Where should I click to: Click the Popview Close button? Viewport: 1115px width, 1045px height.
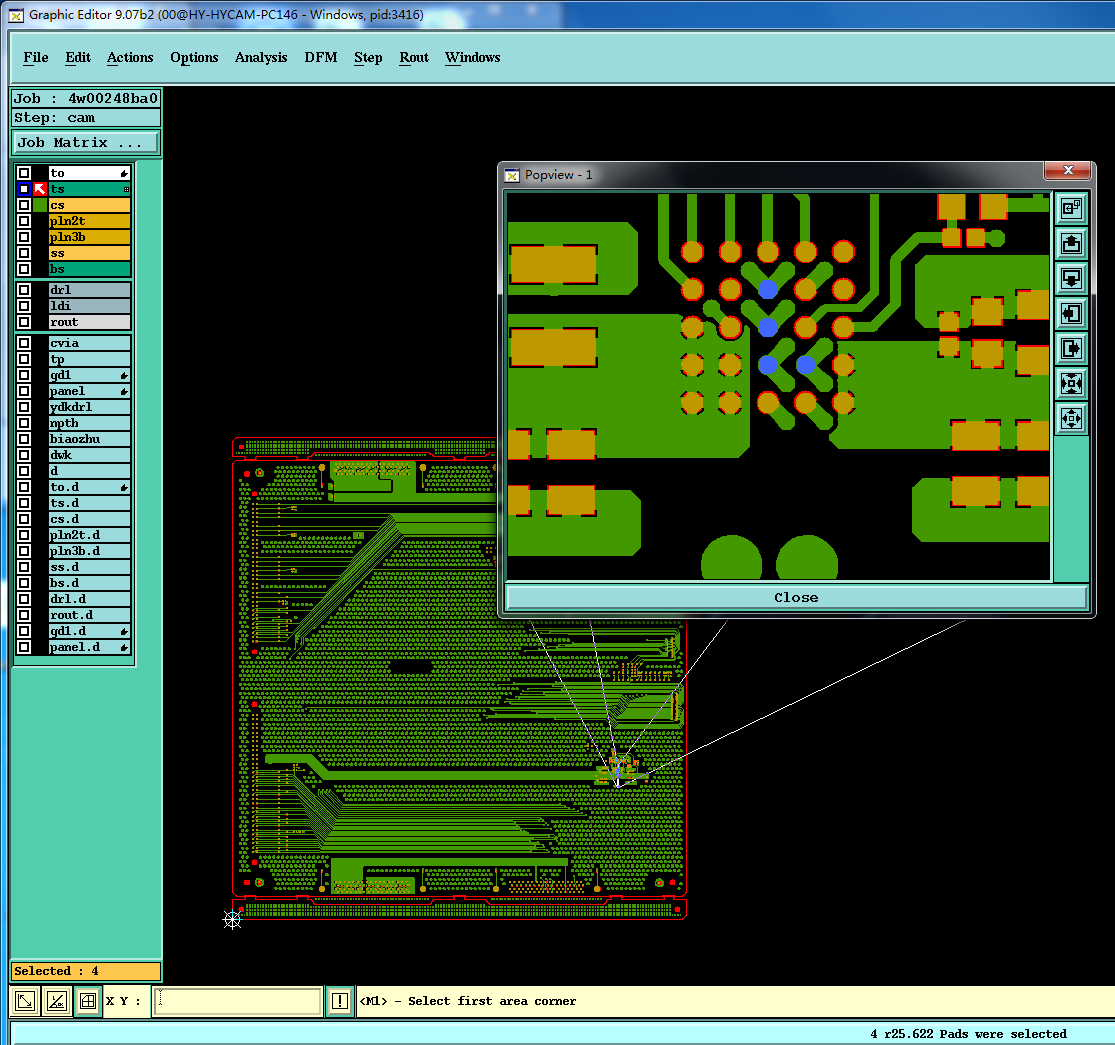click(796, 598)
